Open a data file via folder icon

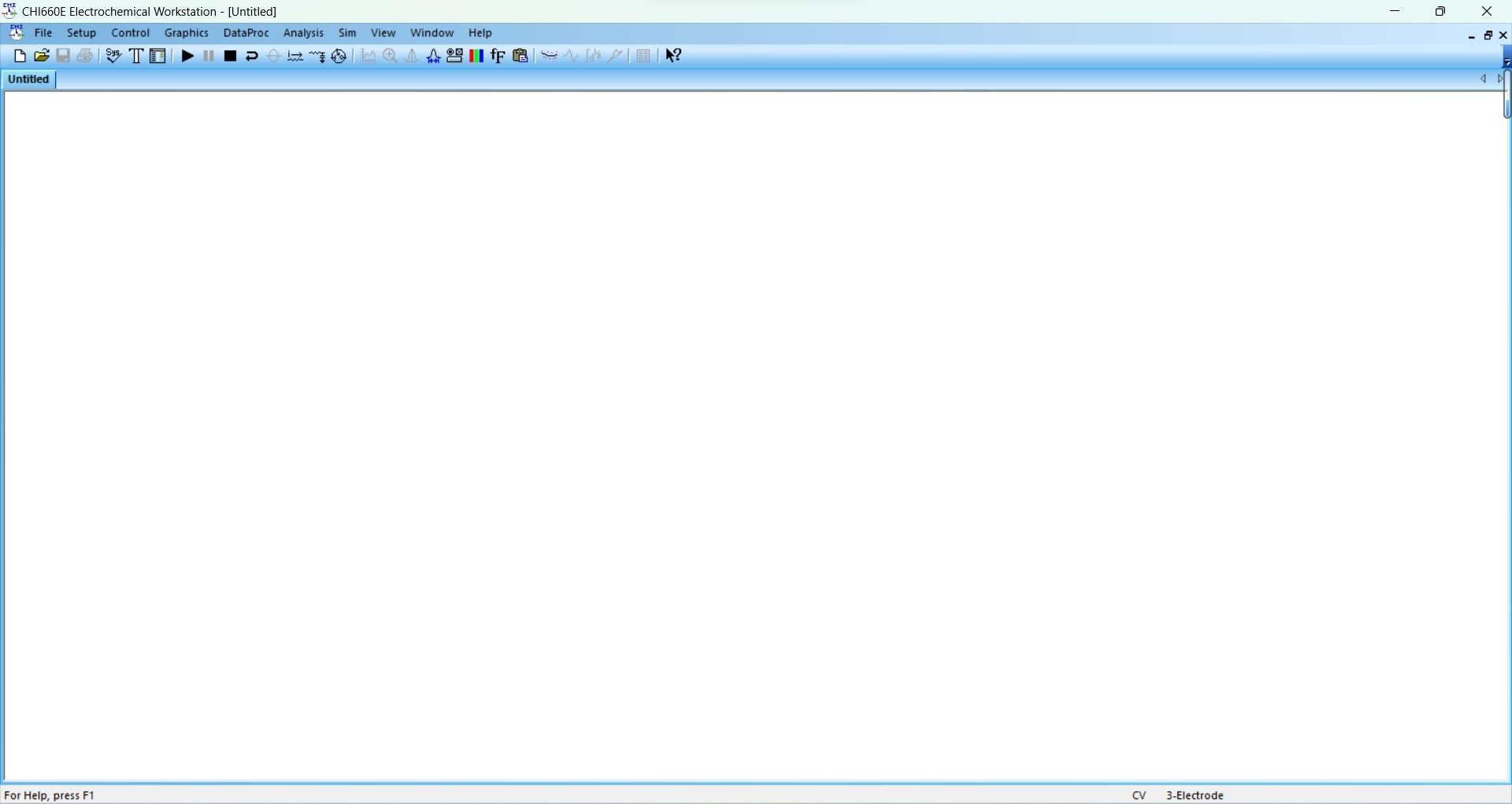coord(42,56)
